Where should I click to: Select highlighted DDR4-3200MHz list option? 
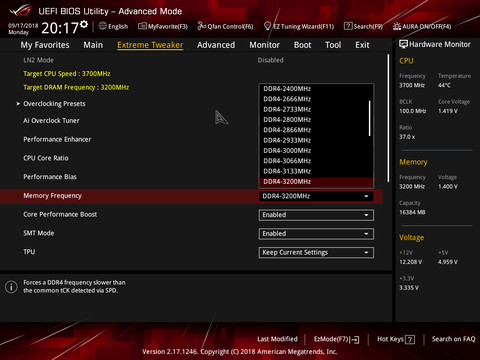click(316, 182)
